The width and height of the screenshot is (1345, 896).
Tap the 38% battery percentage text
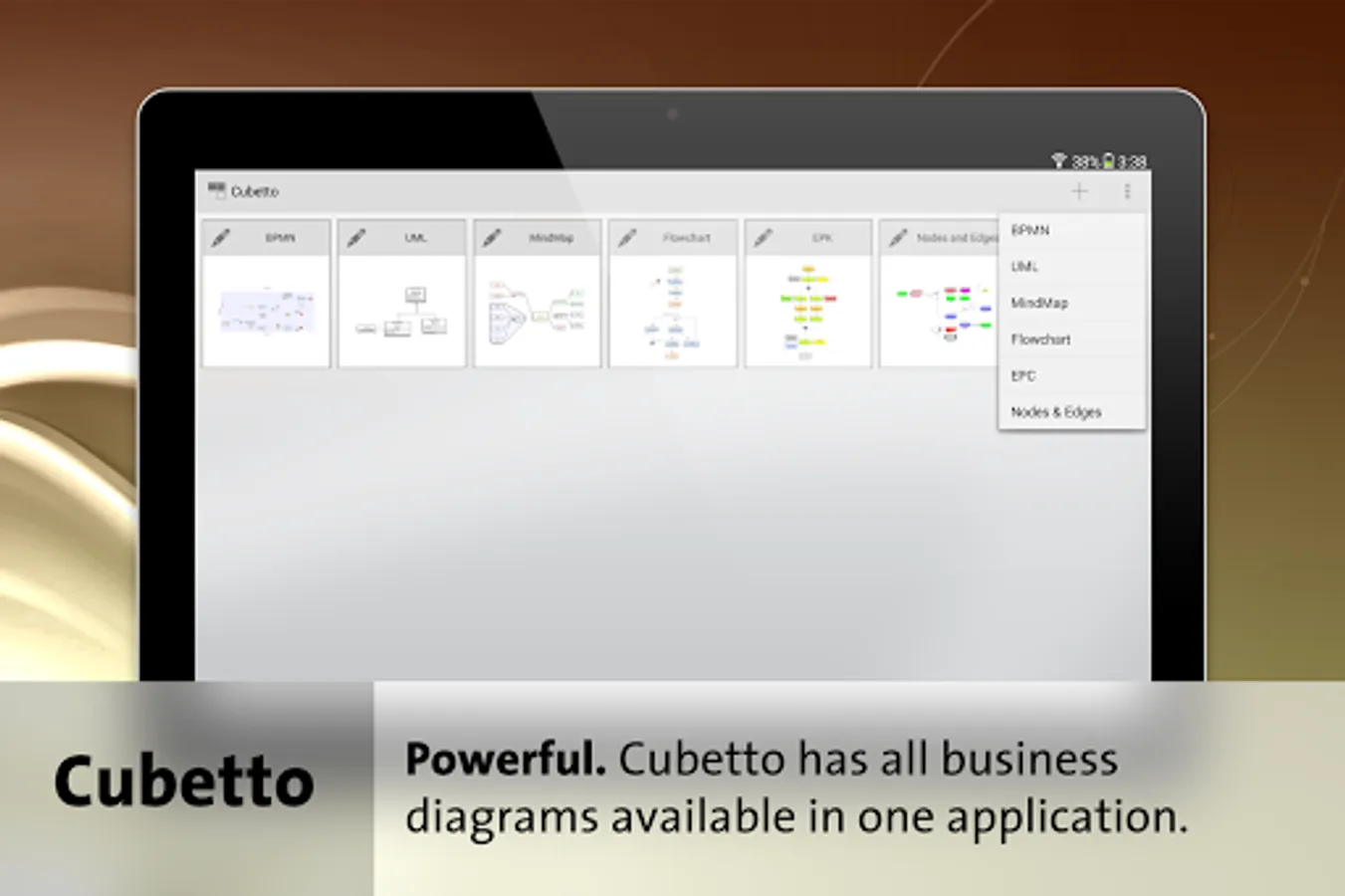(x=1085, y=161)
